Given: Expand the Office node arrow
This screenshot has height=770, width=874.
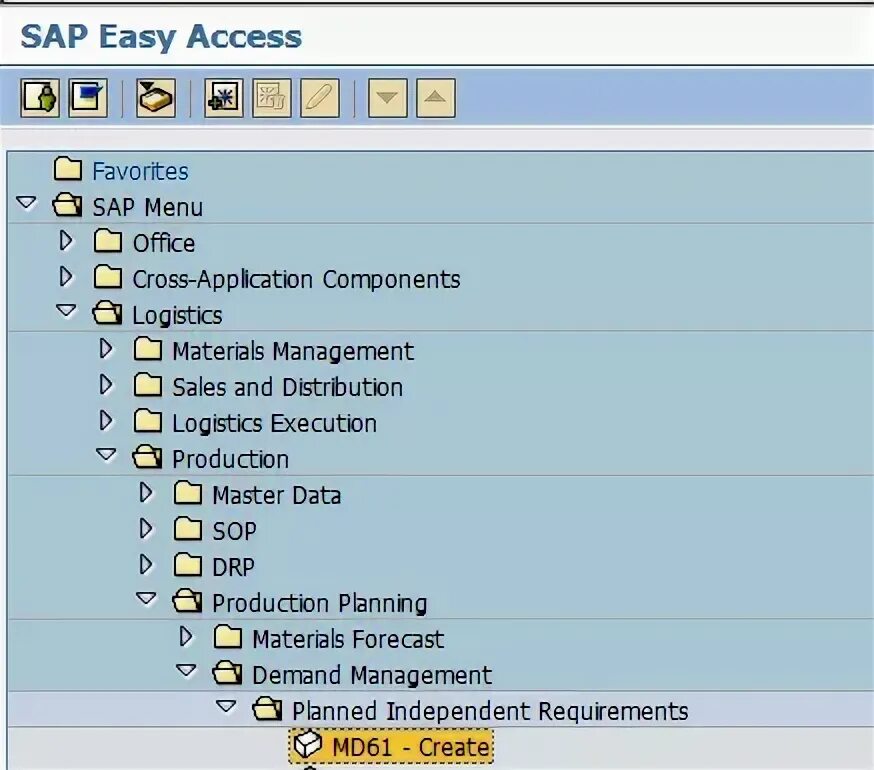Looking at the screenshot, I should point(66,241).
